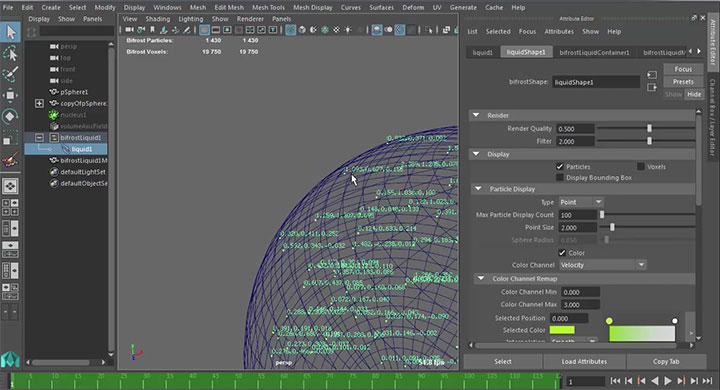Activate the Rotate tool in the toolbox
The image size is (720, 390).
point(10,116)
